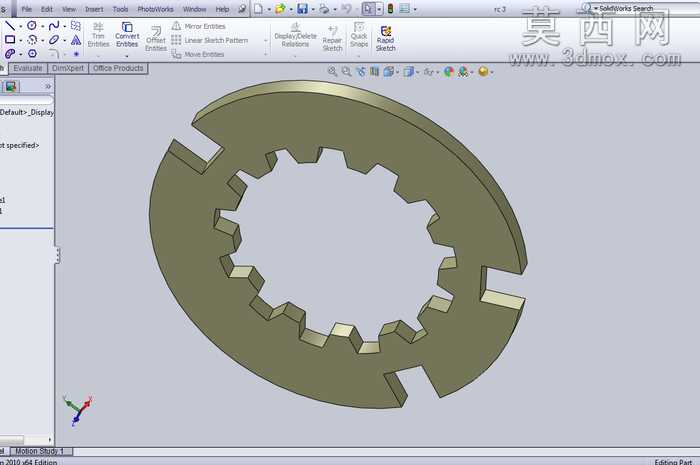Select the Line sketch tool
The image size is (700, 465).
pyautogui.click(x=10, y=25)
